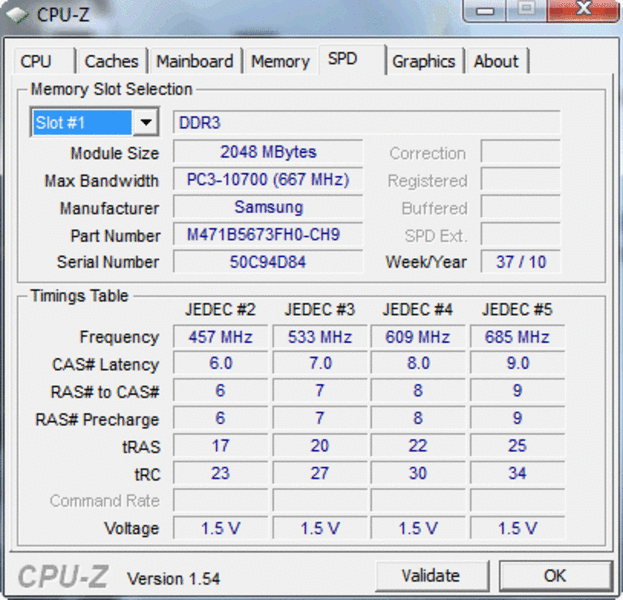Click the Part Number label
The height and width of the screenshot is (600, 623).
pyautogui.click(x=116, y=236)
